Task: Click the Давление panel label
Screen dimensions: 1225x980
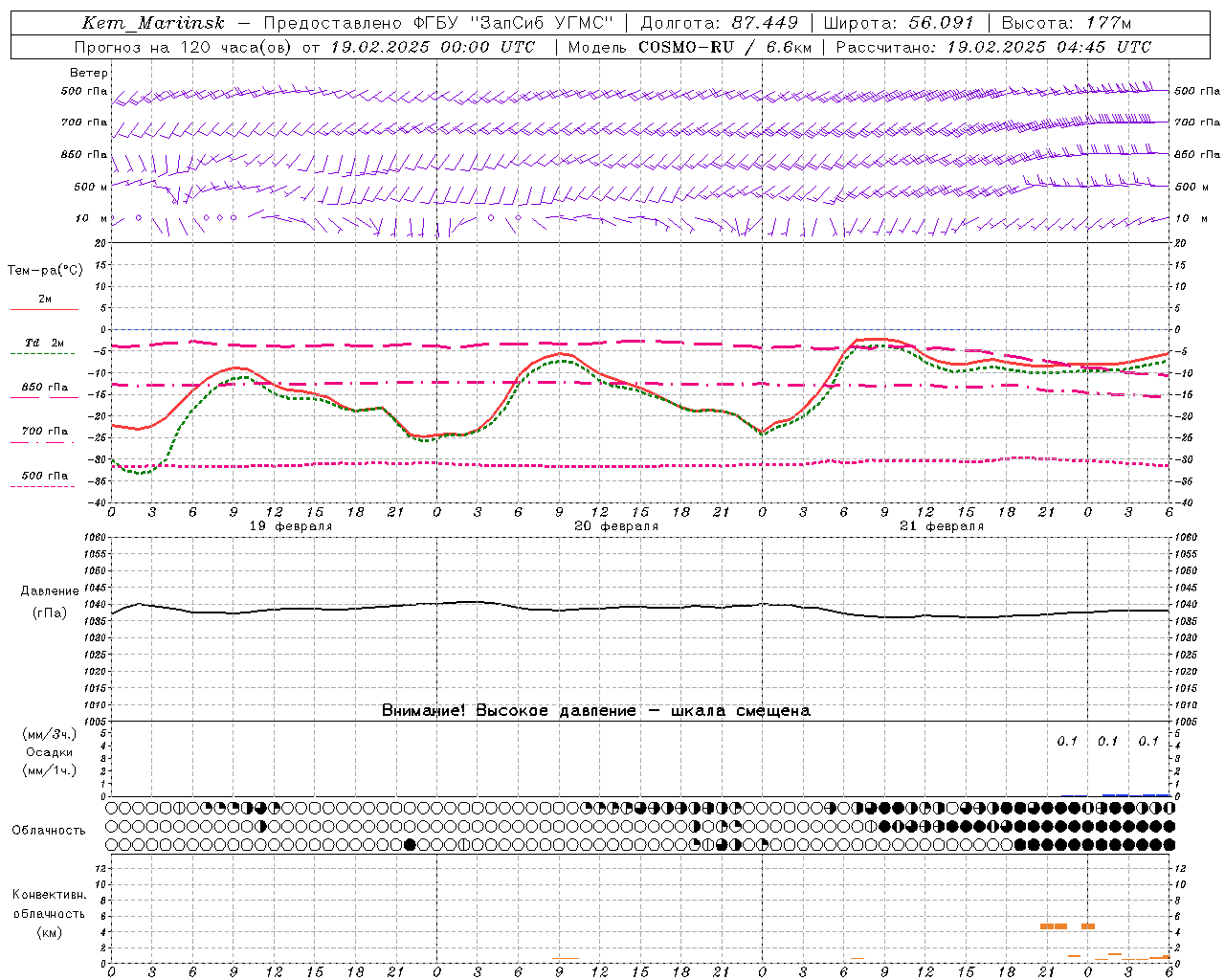Action: coord(50,591)
